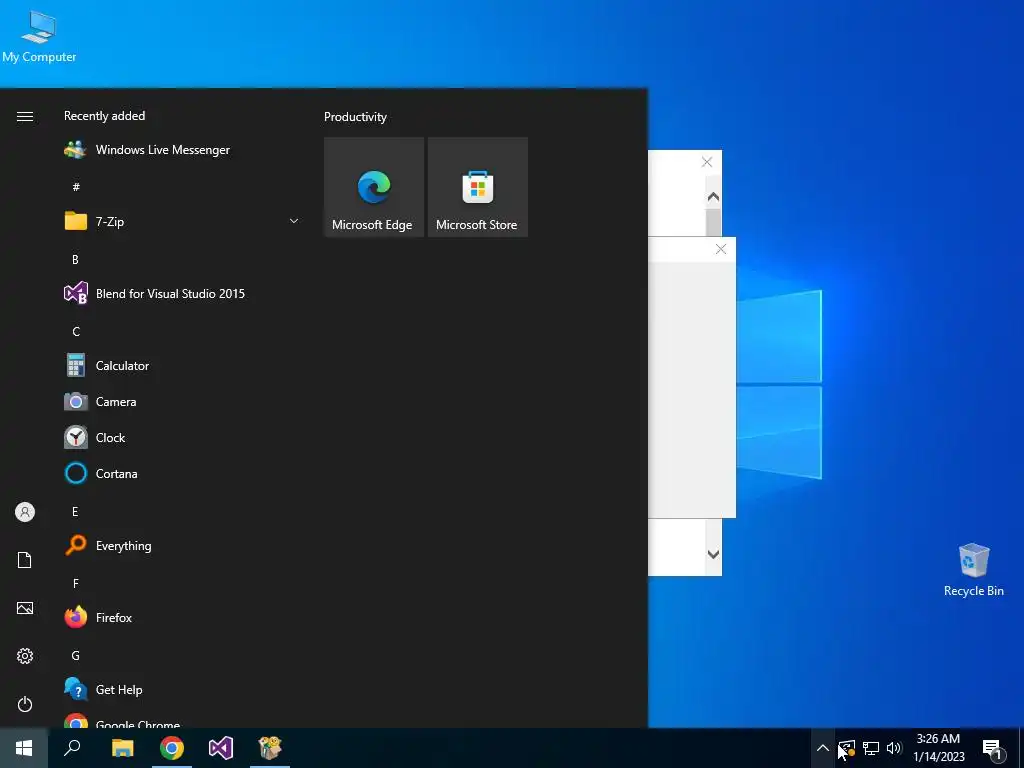Open the network icon in system tray
The image size is (1024, 768).
(x=871, y=748)
